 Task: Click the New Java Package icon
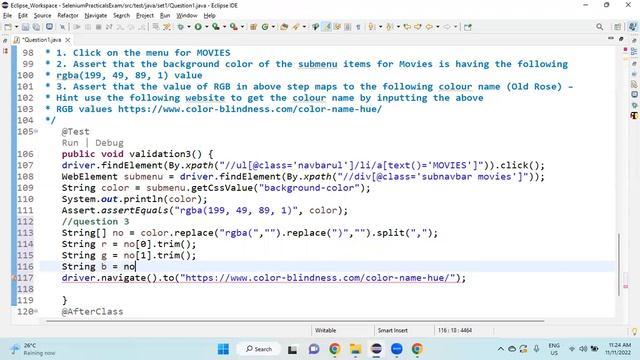pos(253,27)
